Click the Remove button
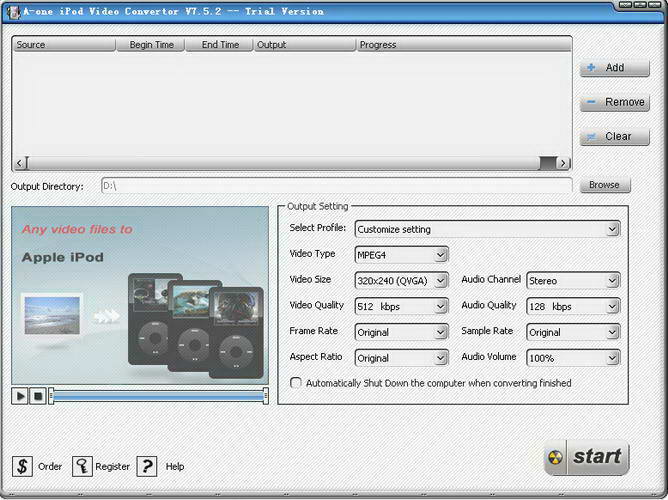Screen dimensions: 668x500 [614, 102]
